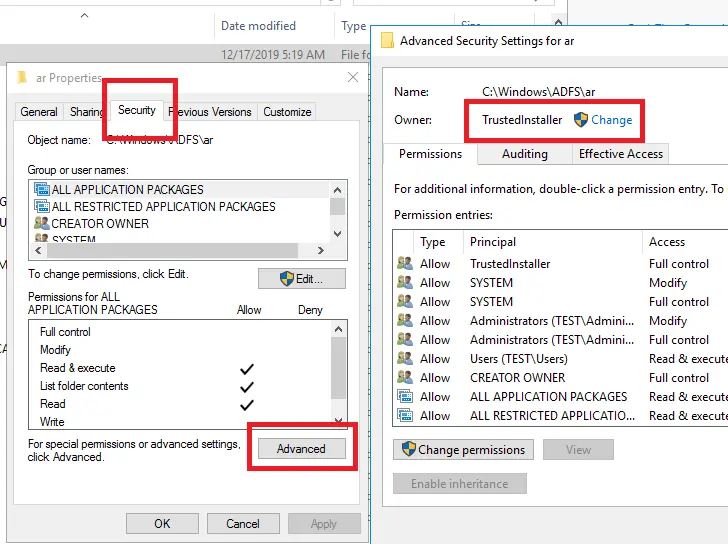Click the Access column header
The width and height of the screenshot is (728, 544).
point(685,242)
